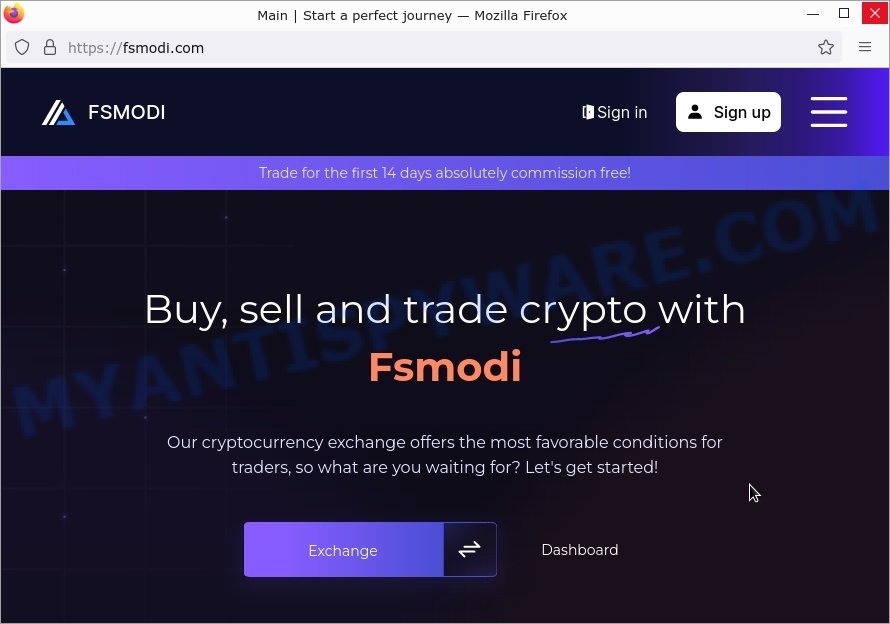Image resolution: width=890 pixels, height=624 pixels.
Task: Click the Exchange button
Action: coord(343,550)
